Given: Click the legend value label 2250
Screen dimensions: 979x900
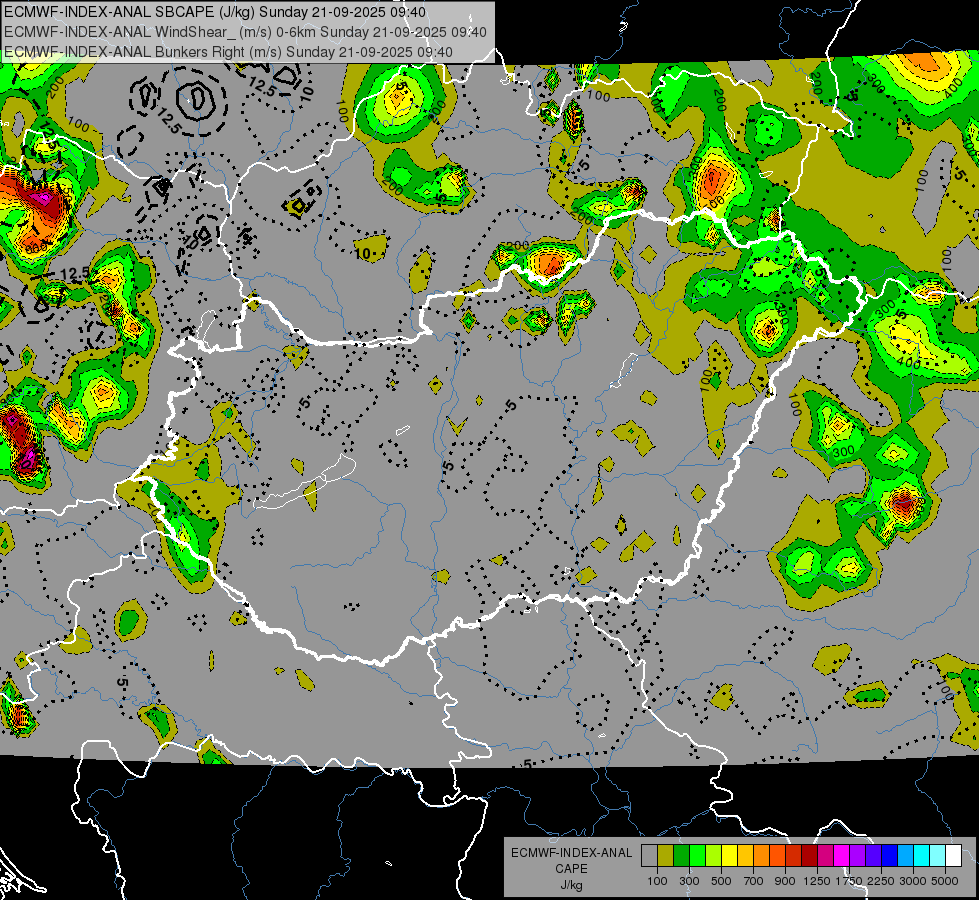Looking at the screenshot, I should pos(881,881).
